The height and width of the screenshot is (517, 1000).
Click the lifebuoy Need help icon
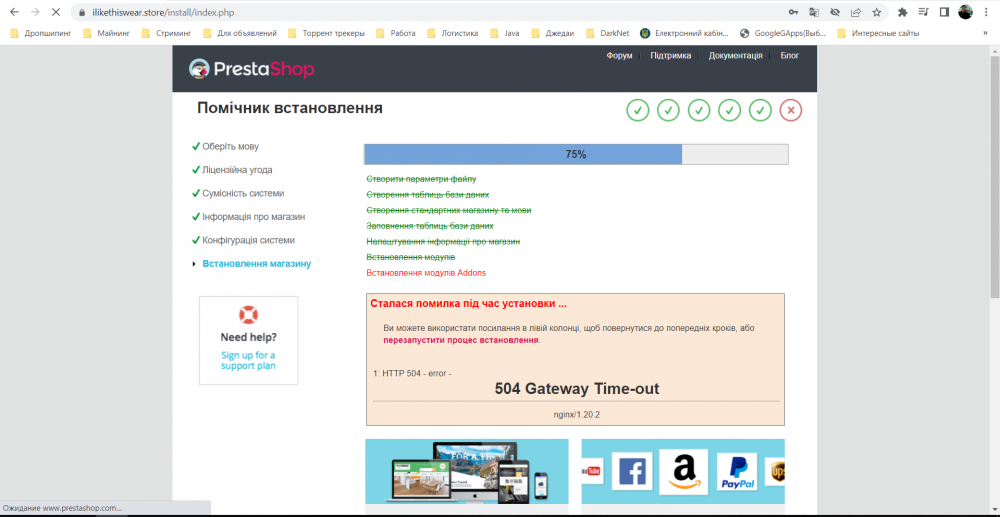249,315
